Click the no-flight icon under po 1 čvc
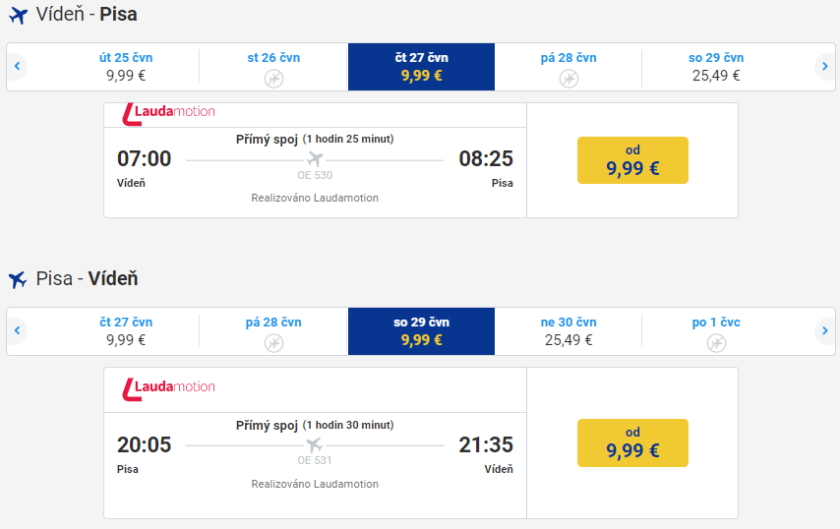This screenshot has width=840, height=529. point(716,343)
